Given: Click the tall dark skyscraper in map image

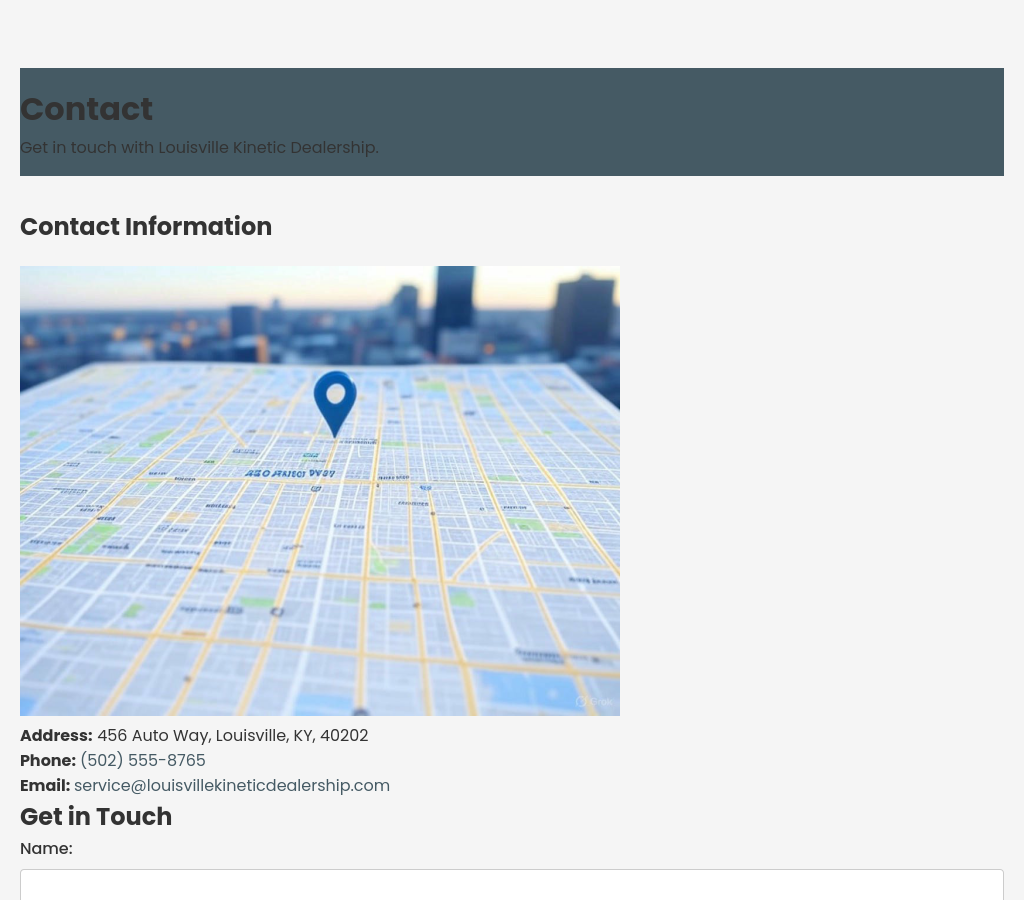Looking at the screenshot, I should (455, 300).
